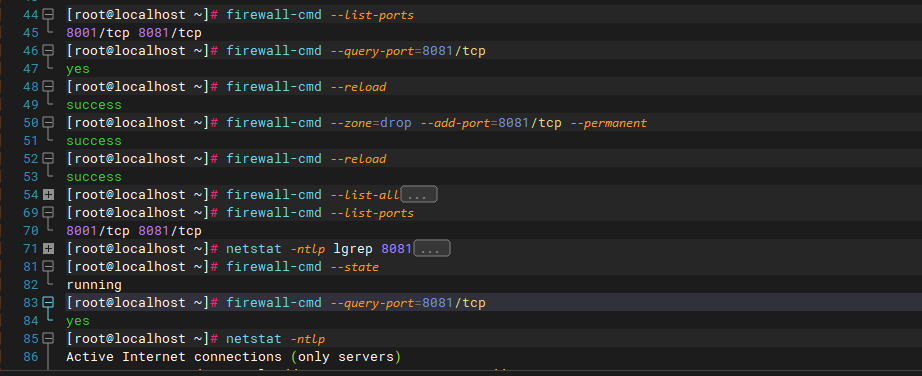
Task: Click the ellipsis placeholder after --list-all
Action: pyautogui.click(x=419, y=195)
